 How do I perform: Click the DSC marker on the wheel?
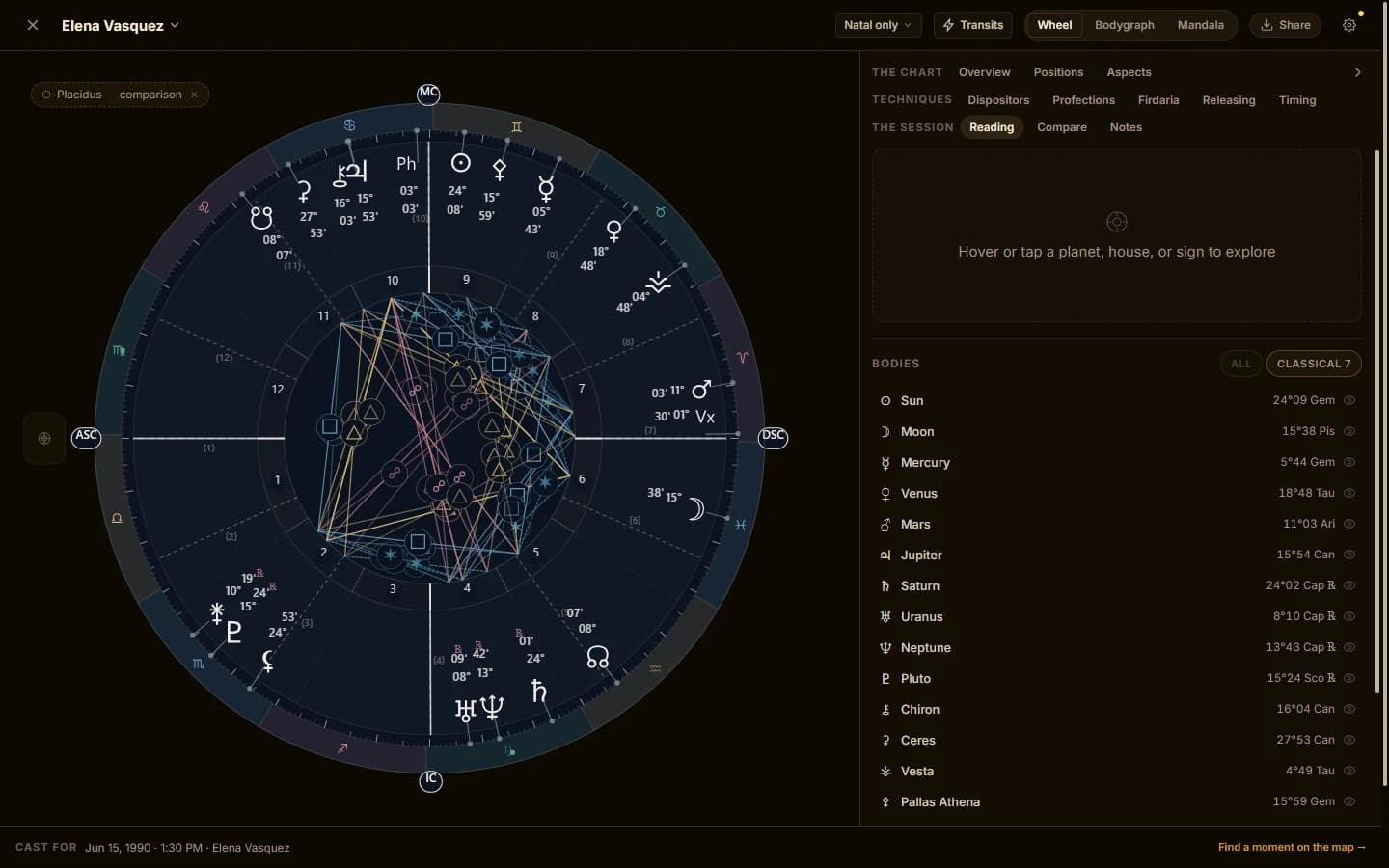tap(773, 437)
